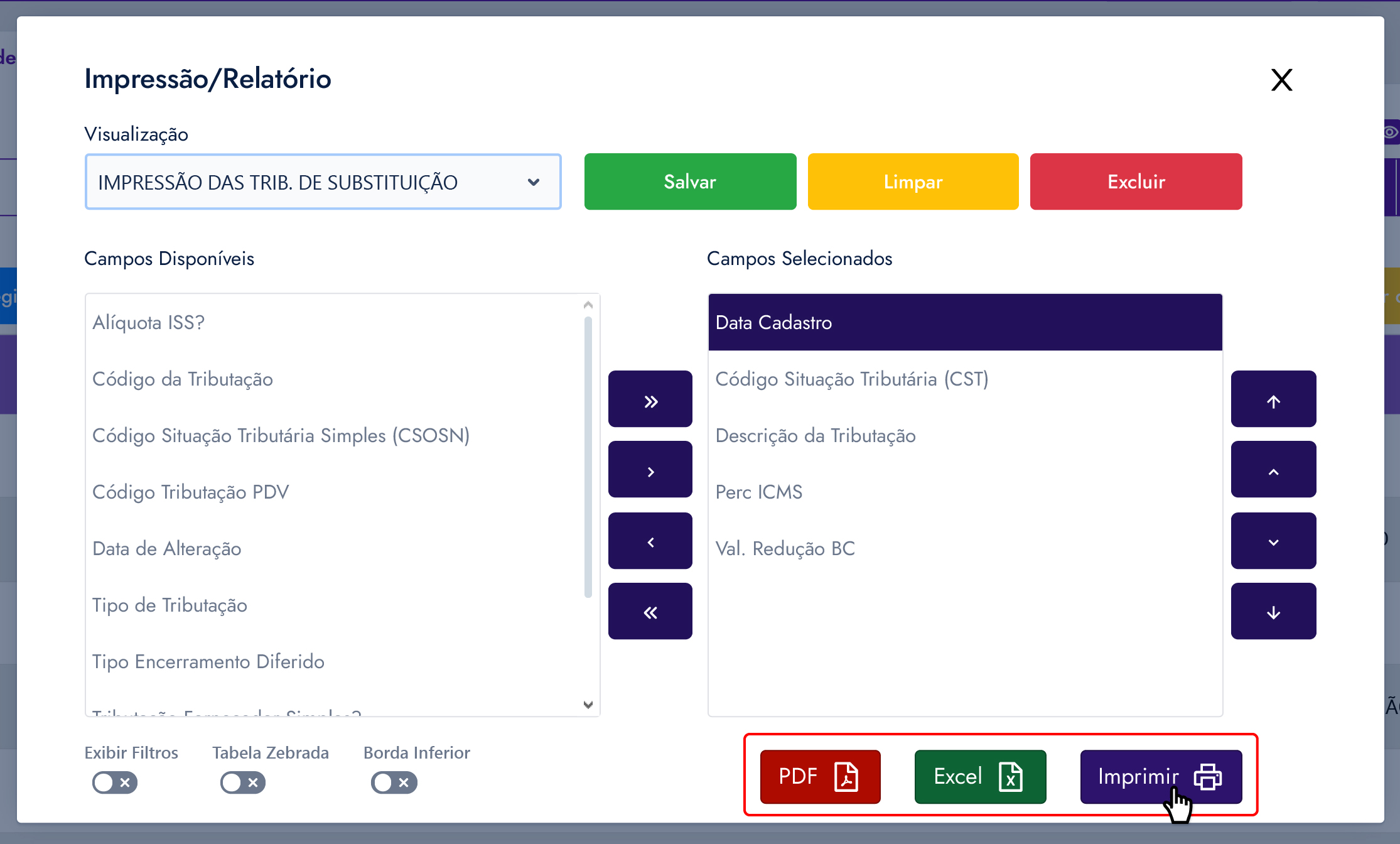Select Código Tributação PDV field
The width and height of the screenshot is (1400, 844).
[190, 492]
